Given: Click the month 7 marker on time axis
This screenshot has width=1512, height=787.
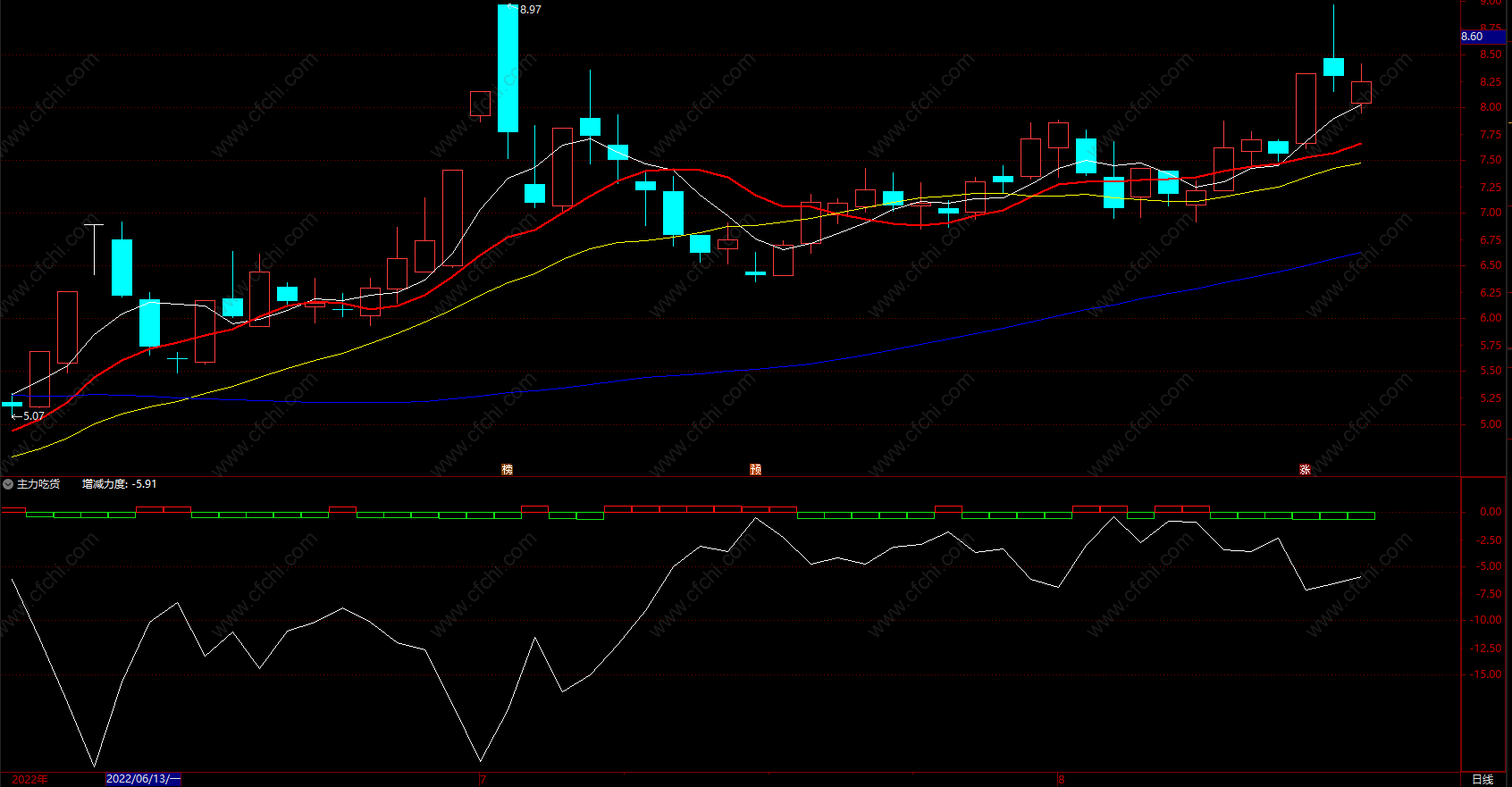Looking at the screenshot, I should pos(483,779).
